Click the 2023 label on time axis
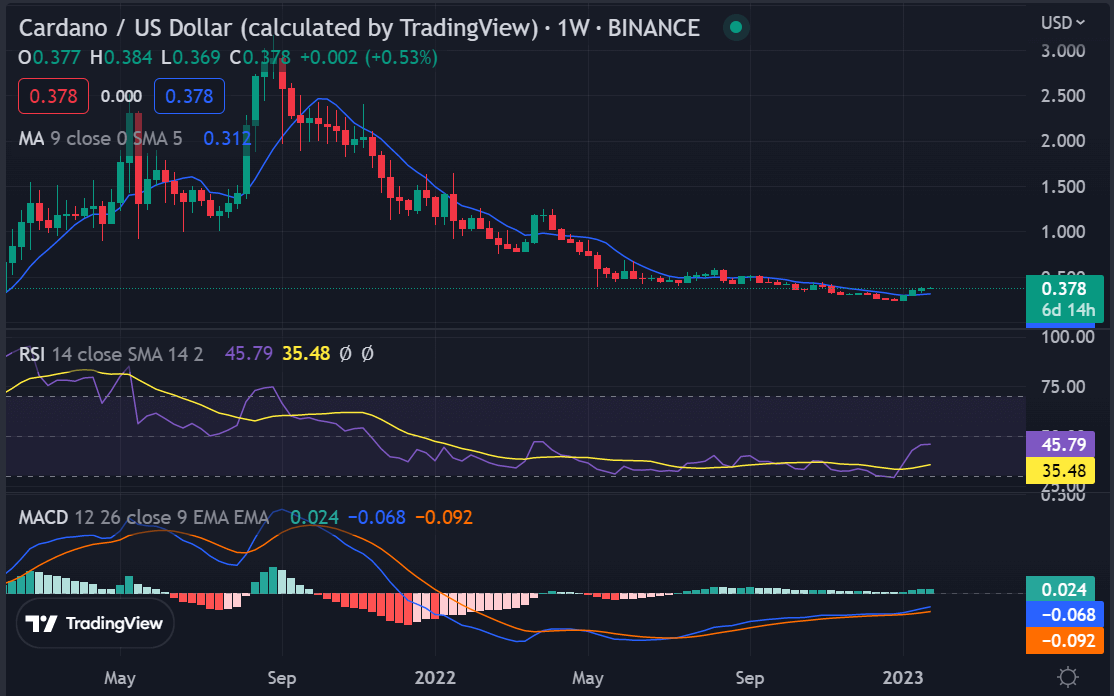Image resolution: width=1114 pixels, height=696 pixels. point(903,678)
